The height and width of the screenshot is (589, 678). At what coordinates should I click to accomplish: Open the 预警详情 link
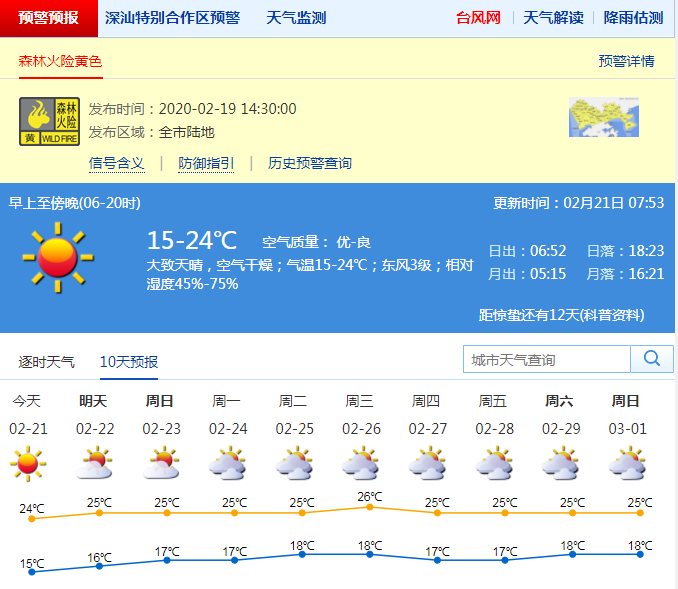pos(626,61)
